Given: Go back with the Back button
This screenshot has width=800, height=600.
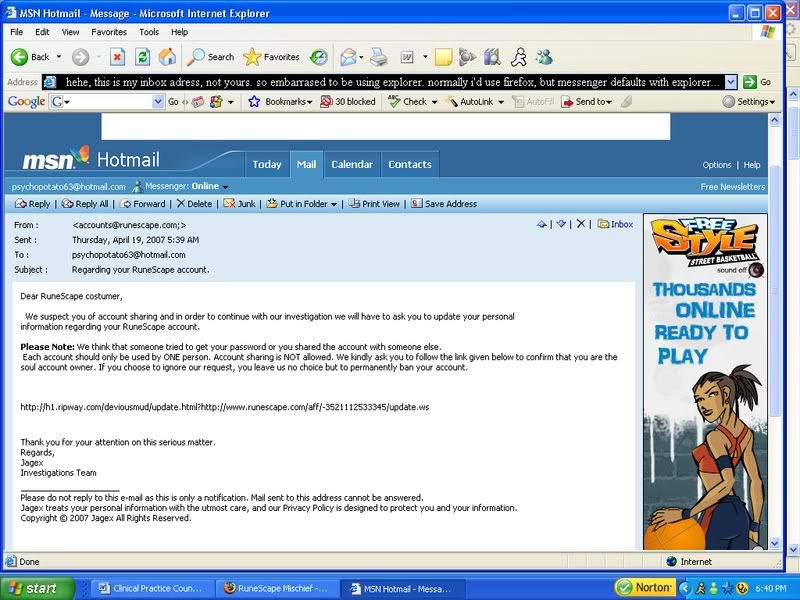Looking at the screenshot, I should 30,57.
